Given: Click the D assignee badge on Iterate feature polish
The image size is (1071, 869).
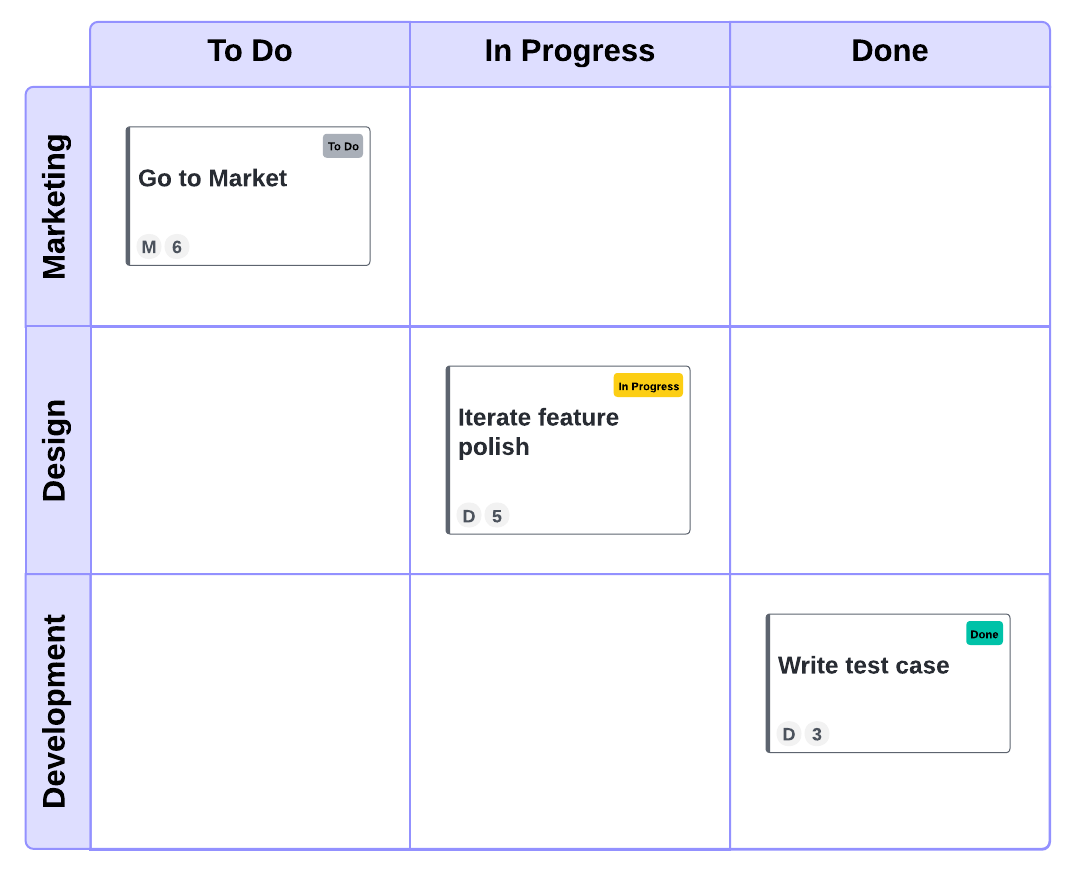Looking at the screenshot, I should point(469,516).
